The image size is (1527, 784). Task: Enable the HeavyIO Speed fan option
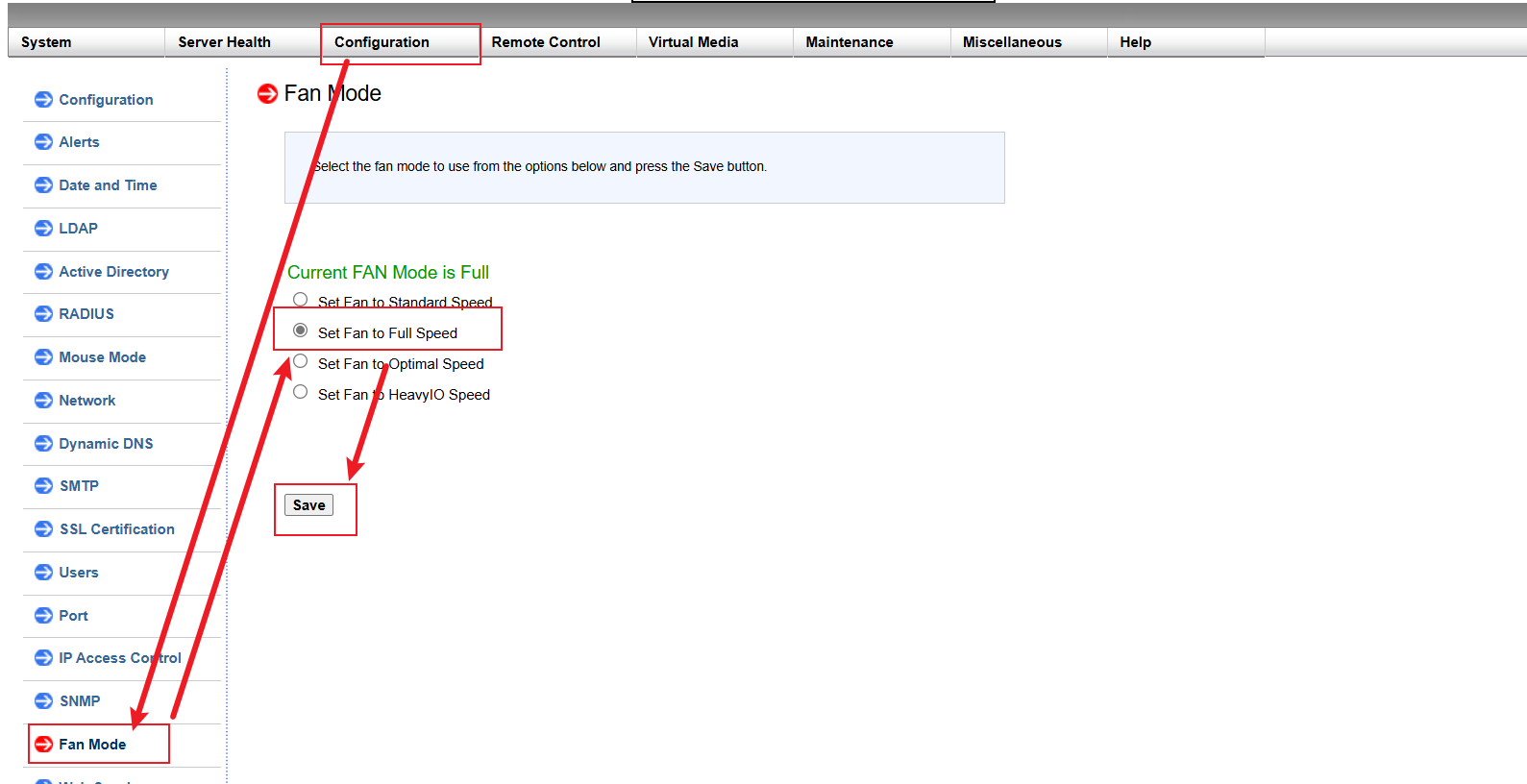(301, 392)
